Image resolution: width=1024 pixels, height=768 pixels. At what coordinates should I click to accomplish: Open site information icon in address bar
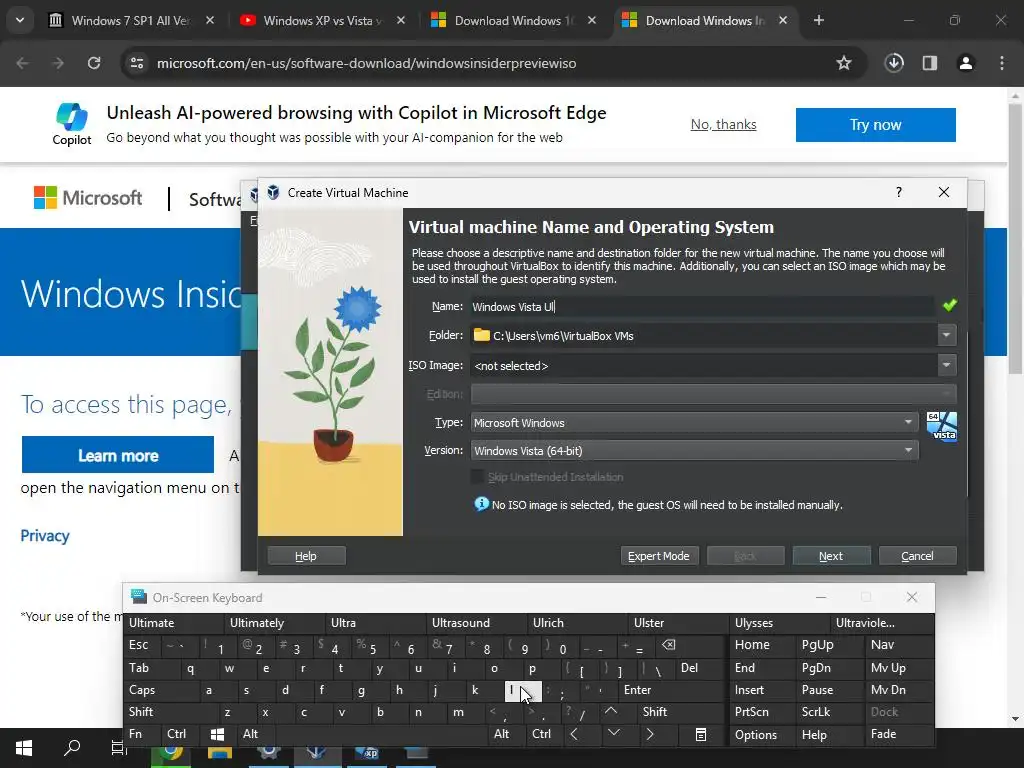pyautogui.click(x=137, y=63)
